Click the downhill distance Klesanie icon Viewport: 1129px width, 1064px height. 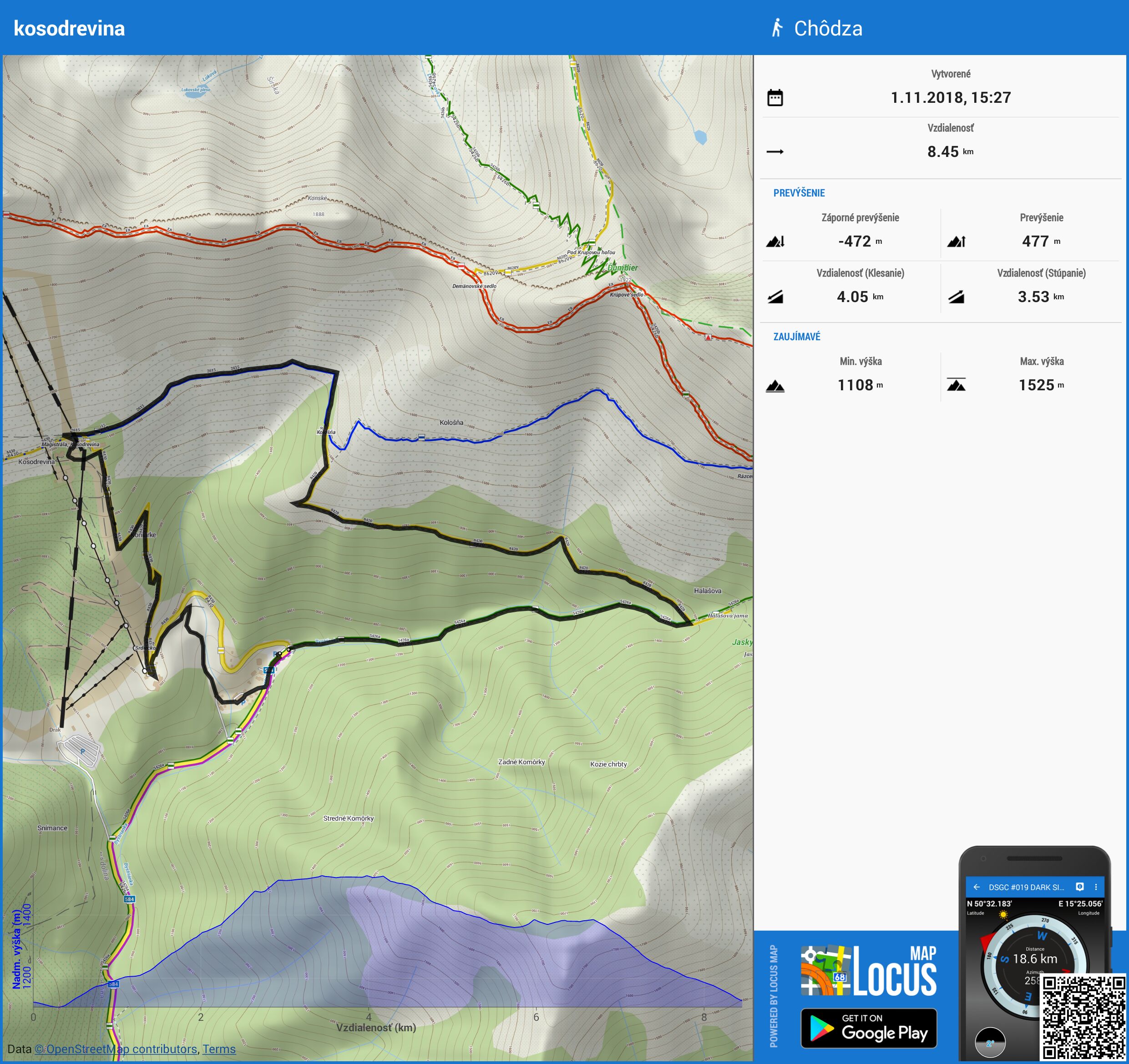pyautogui.click(x=775, y=297)
